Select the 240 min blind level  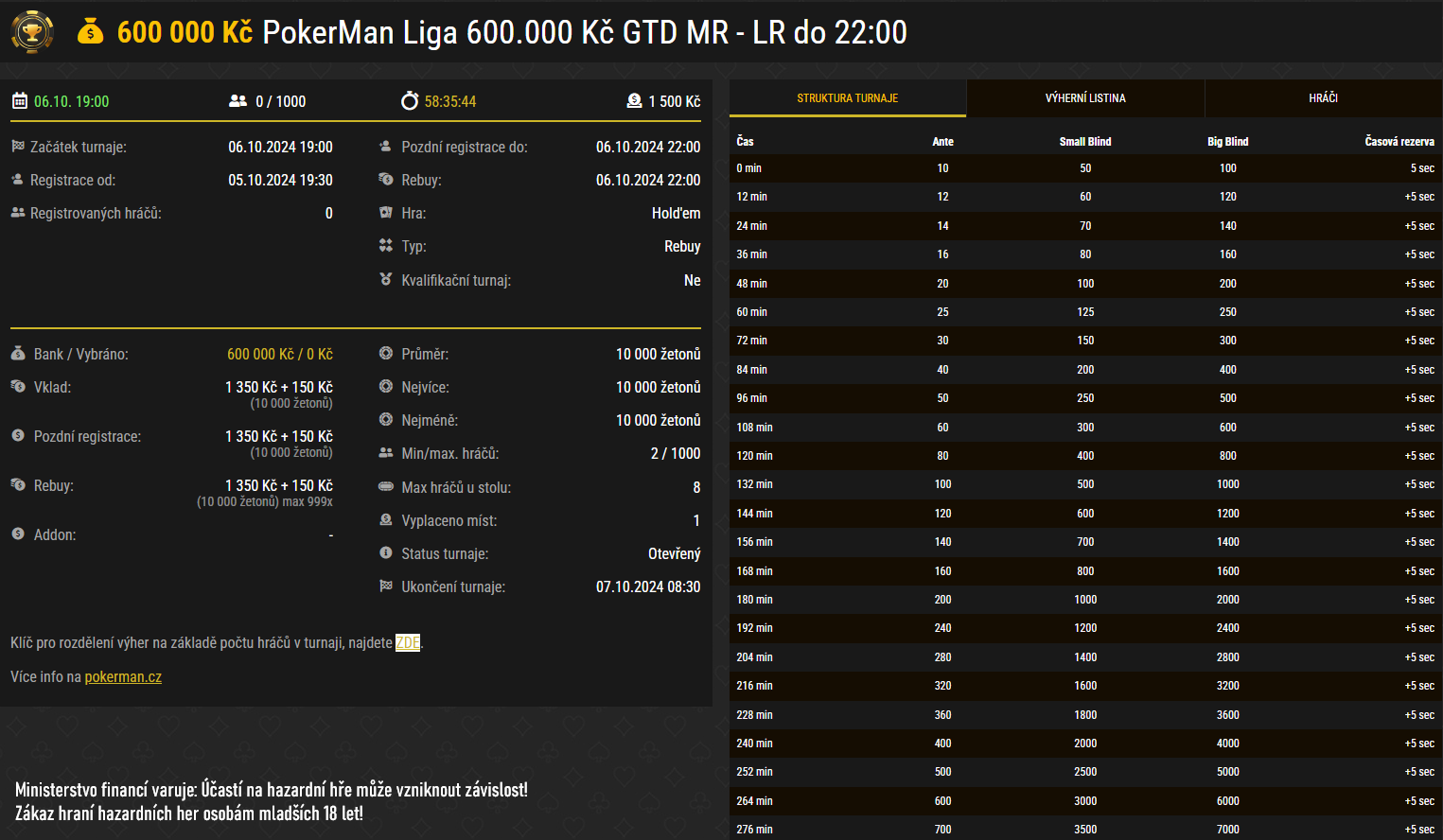click(x=1085, y=744)
